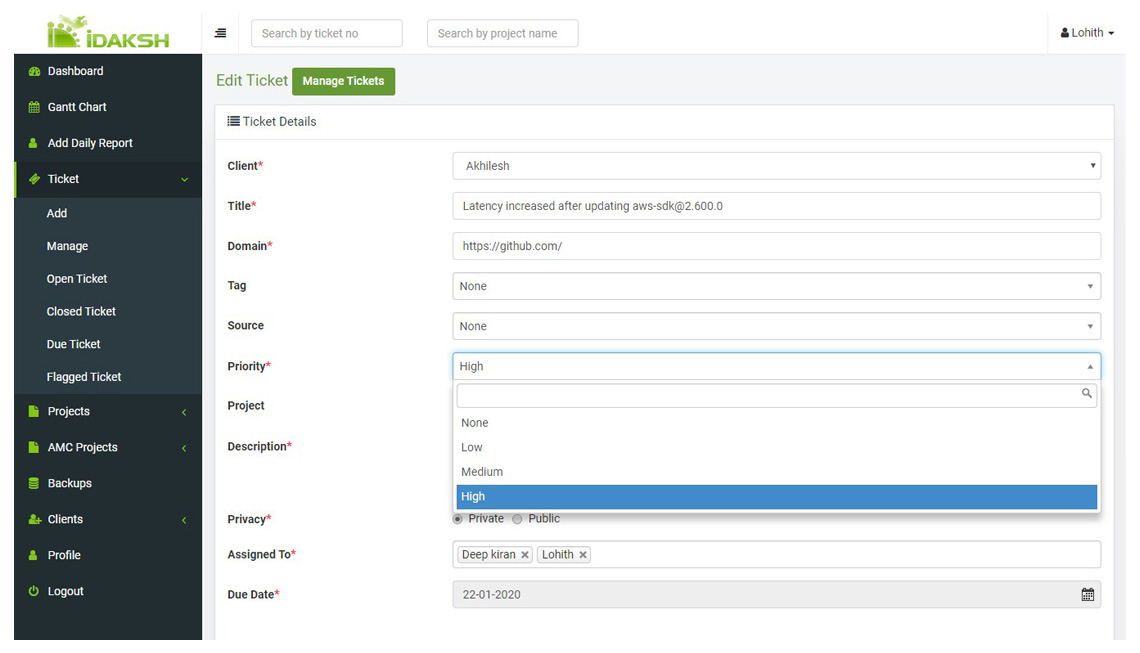Click the Logout power icon
Image resolution: width=1140 pixels, height=653 pixels.
(x=33, y=591)
